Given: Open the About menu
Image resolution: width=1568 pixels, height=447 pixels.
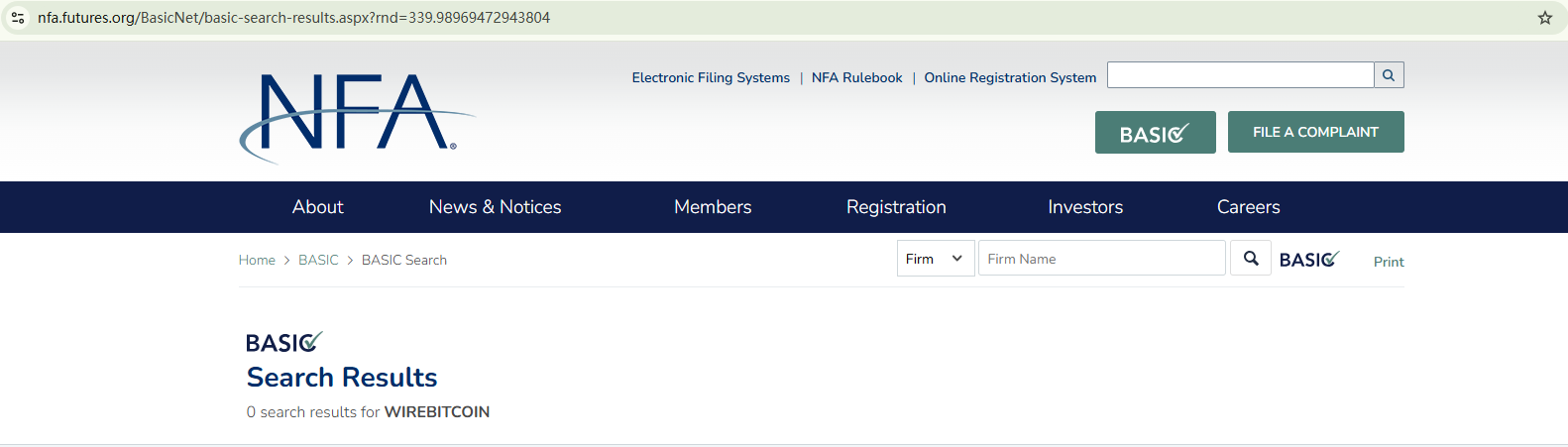Looking at the screenshot, I should pos(317,207).
